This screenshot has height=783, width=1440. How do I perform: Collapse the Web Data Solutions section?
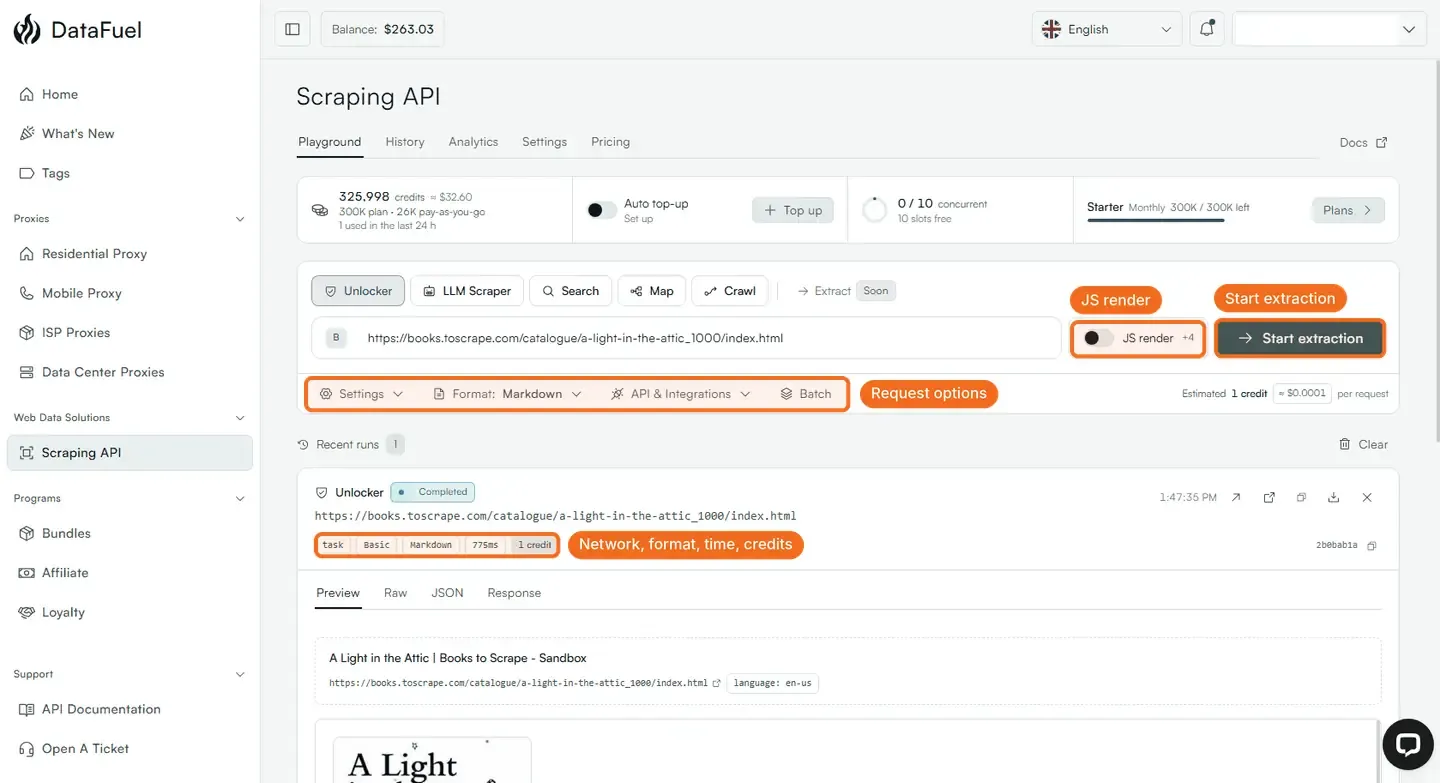[240, 417]
